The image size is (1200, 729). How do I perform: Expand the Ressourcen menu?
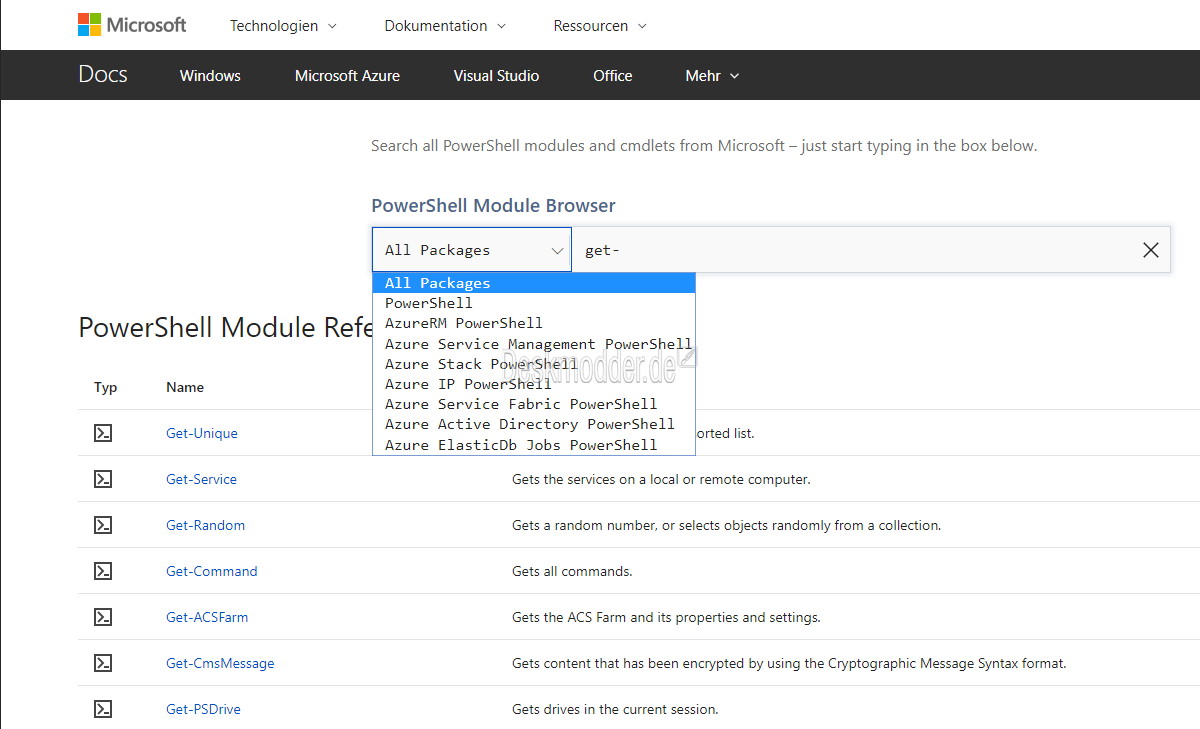click(x=600, y=26)
